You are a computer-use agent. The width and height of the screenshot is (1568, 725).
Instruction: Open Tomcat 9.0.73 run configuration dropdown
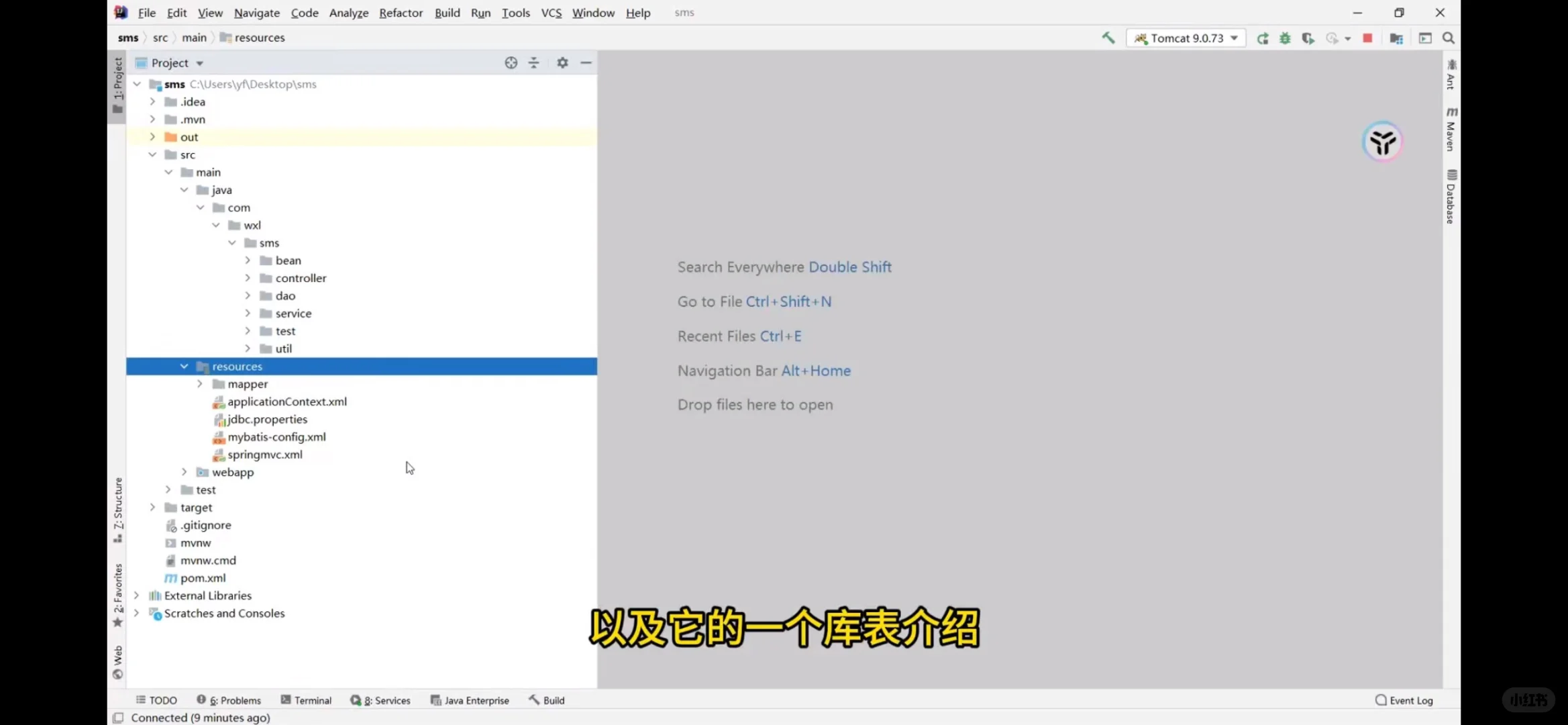(x=1186, y=38)
